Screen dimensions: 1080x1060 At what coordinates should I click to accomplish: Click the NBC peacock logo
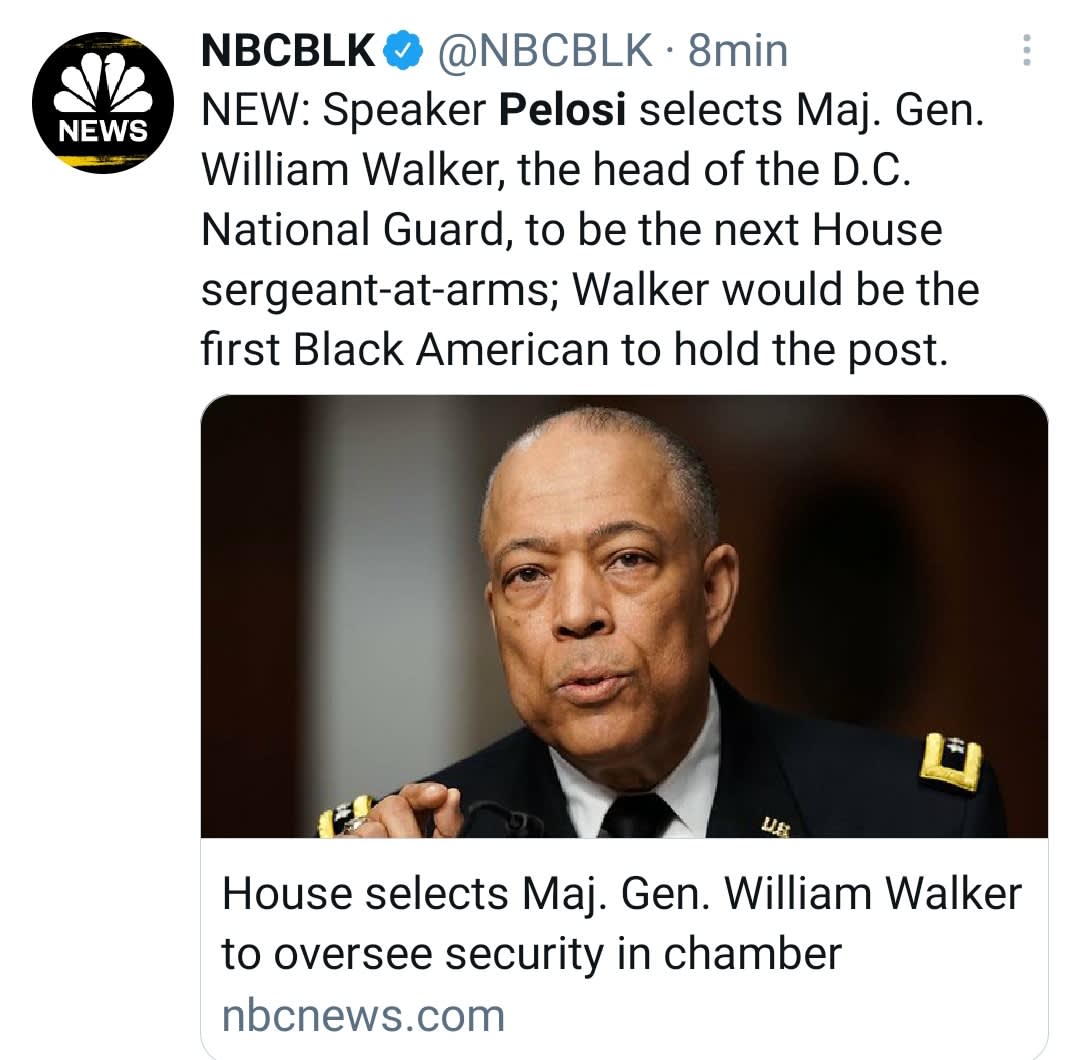coord(103,85)
